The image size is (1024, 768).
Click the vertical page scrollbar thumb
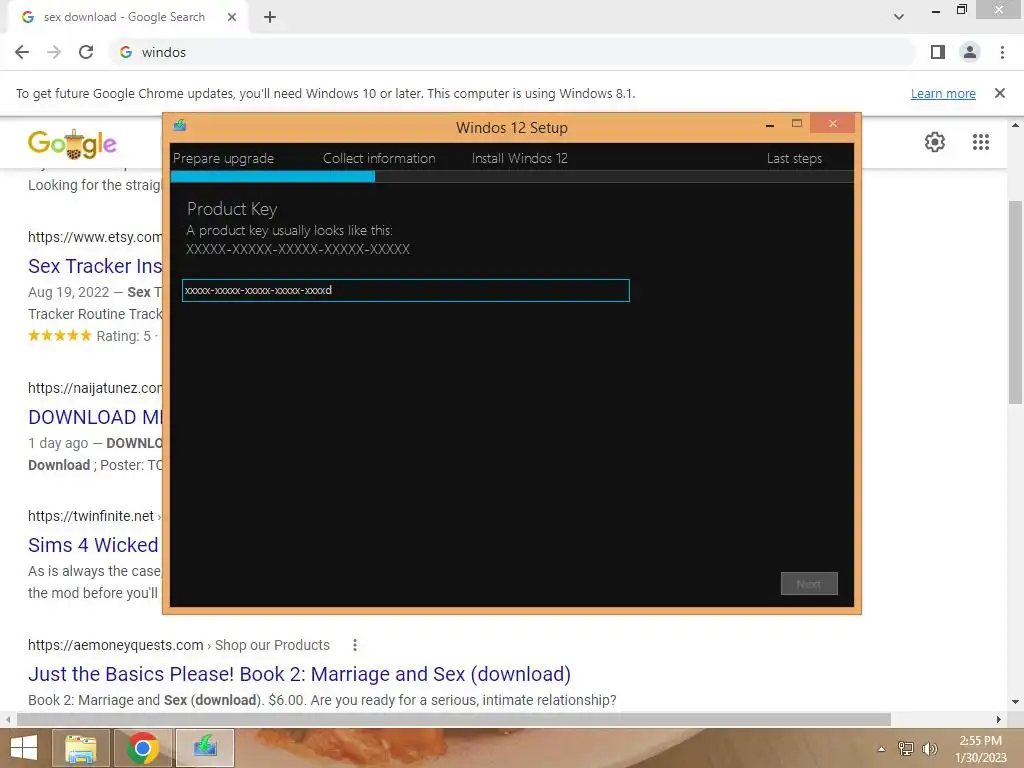pyautogui.click(x=1015, y=302)
